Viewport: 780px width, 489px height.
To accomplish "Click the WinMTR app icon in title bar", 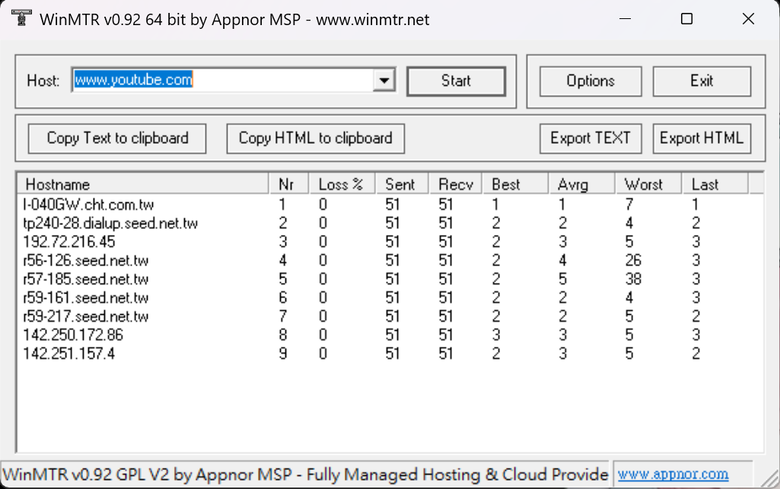I will 21,18.
